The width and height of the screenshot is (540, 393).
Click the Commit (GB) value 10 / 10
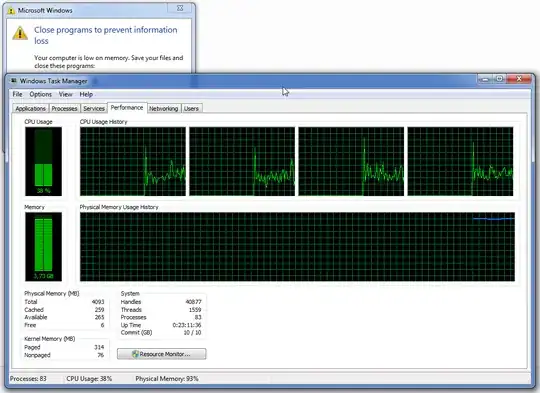point(193,333)
